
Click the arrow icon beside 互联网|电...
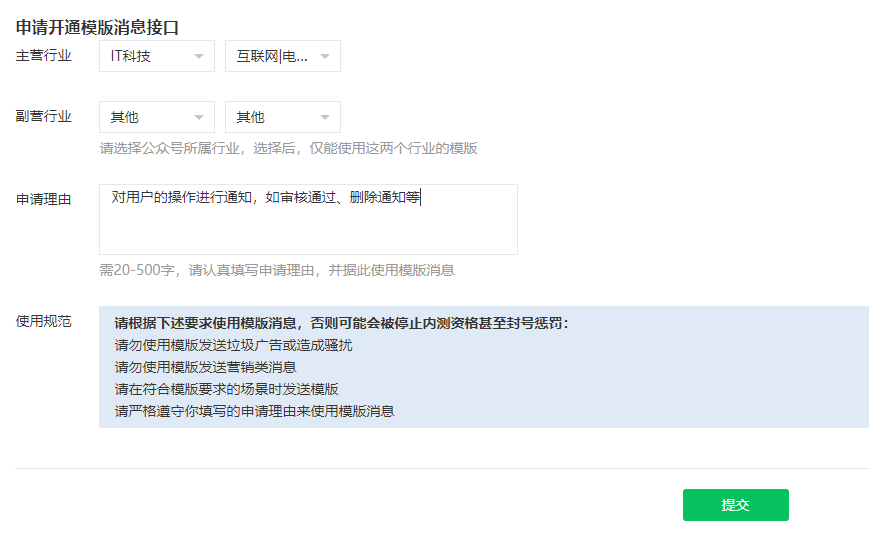[324, 56]
